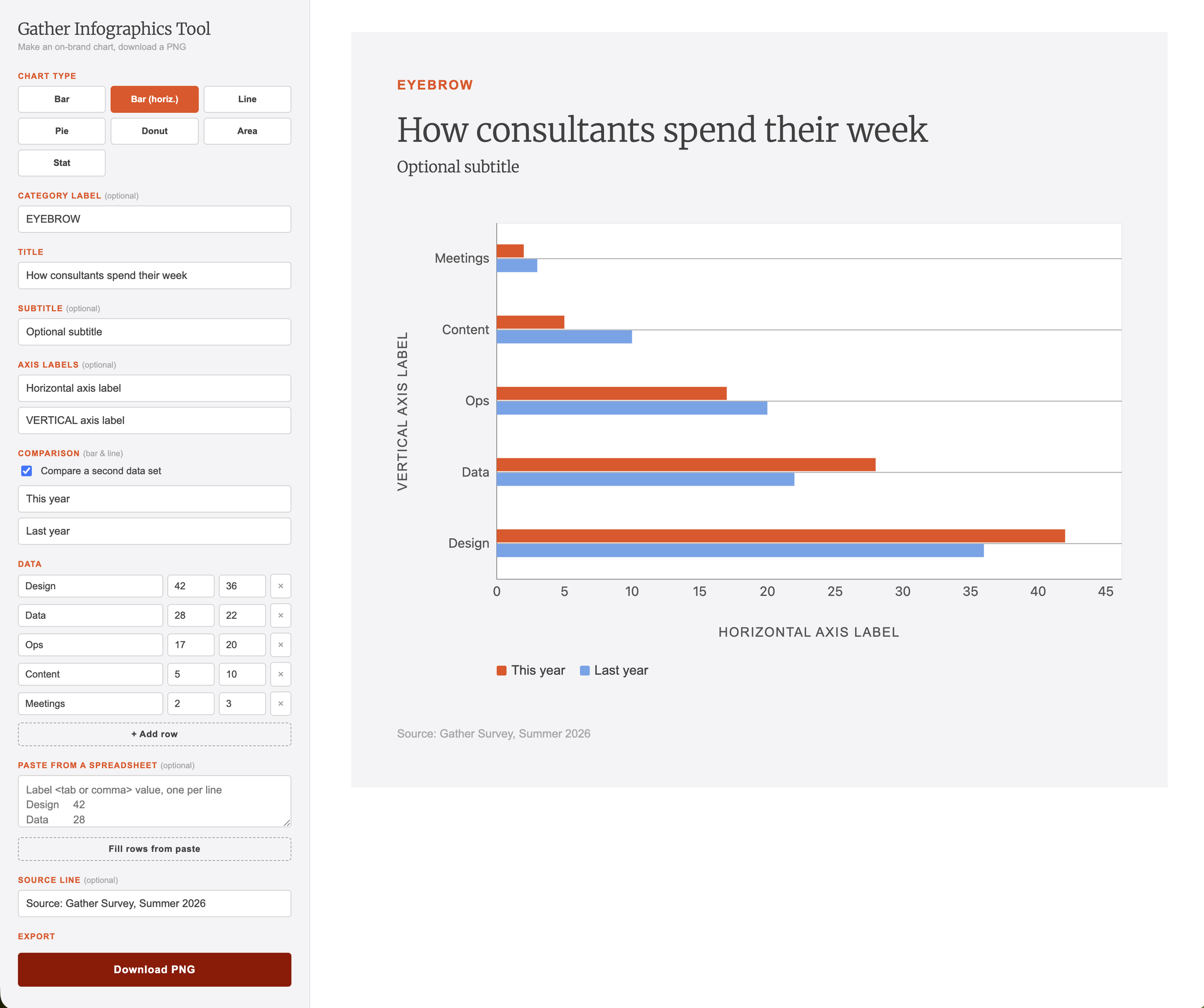The height and width of the screenshot is (1008, 1204).
Task: Click the Horizontal axis label field
Action: [x=154, y=388]
